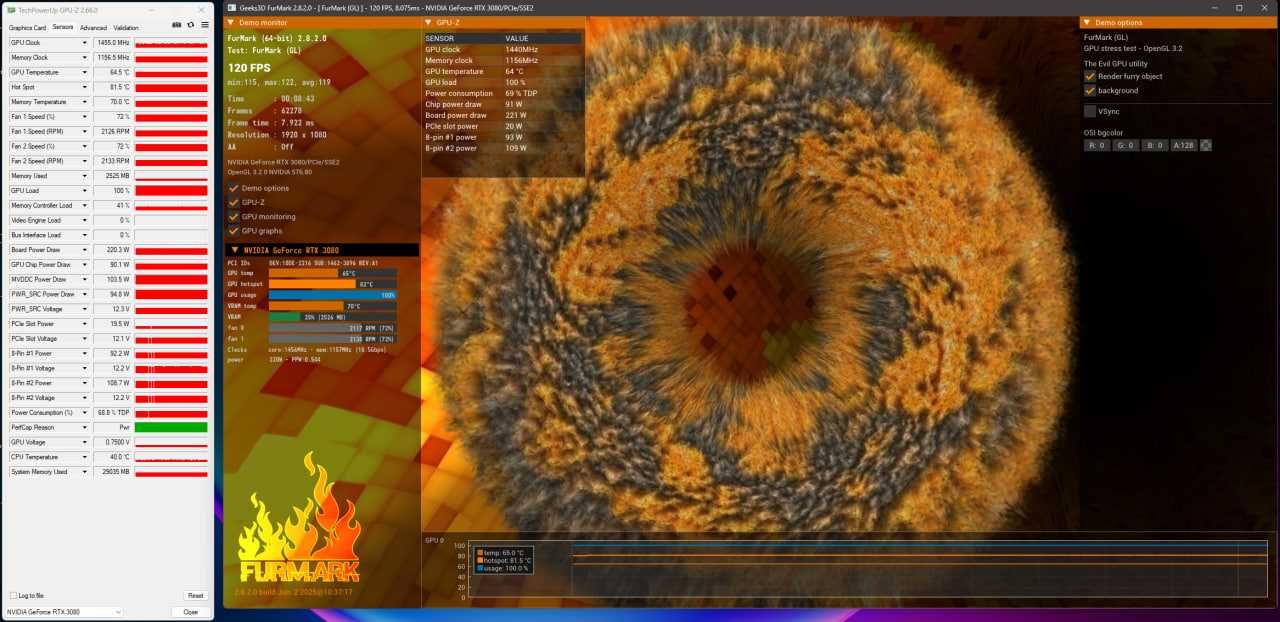Click the GPU hotspot bar in monitoring section
The image size is (1280, 622).
pyautogui.click(x=332, y=284)
